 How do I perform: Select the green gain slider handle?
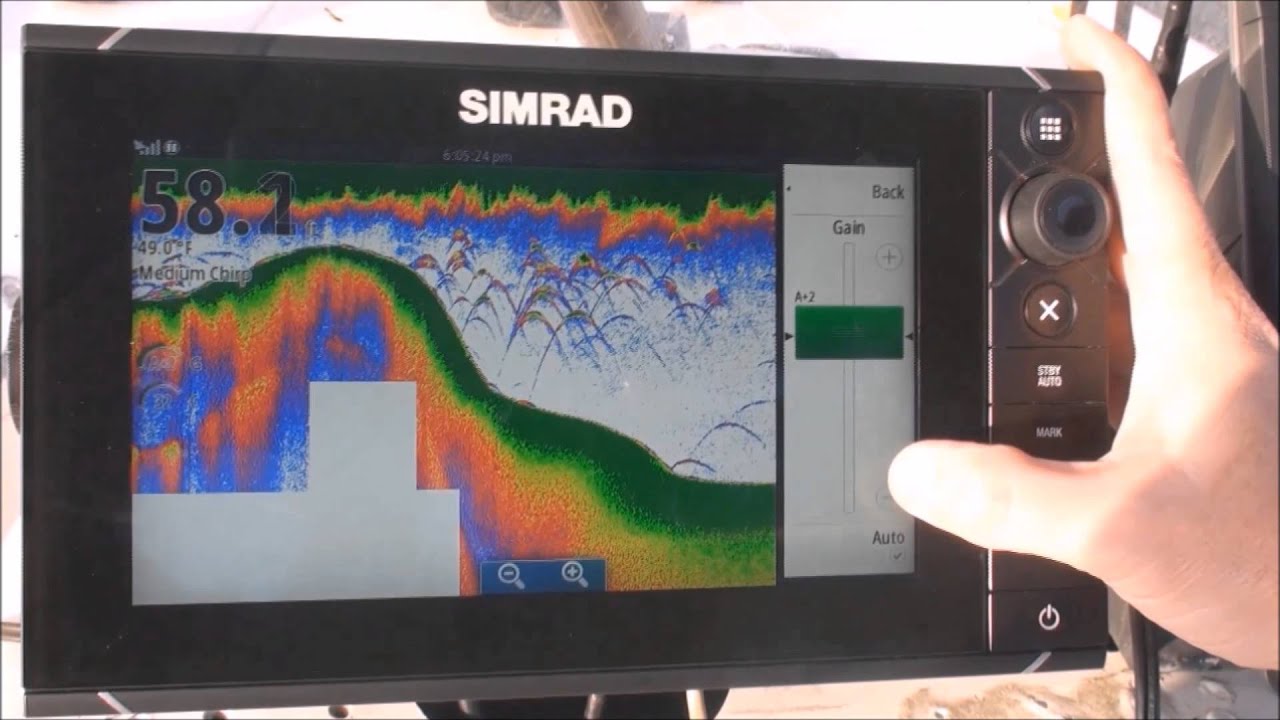849,333
